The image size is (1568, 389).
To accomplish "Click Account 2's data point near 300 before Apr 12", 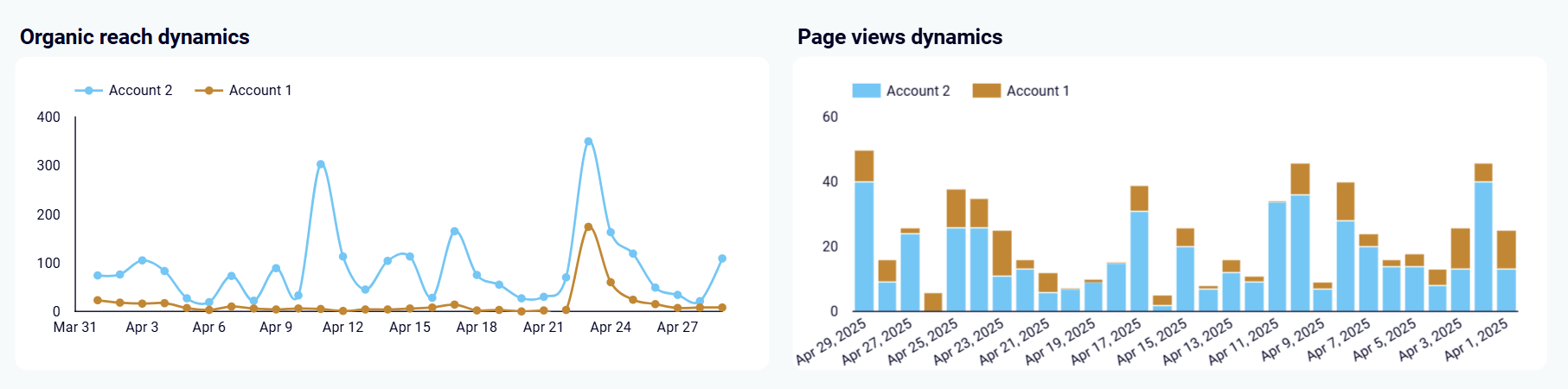I will pyautogui.click(x=321, y=164).
